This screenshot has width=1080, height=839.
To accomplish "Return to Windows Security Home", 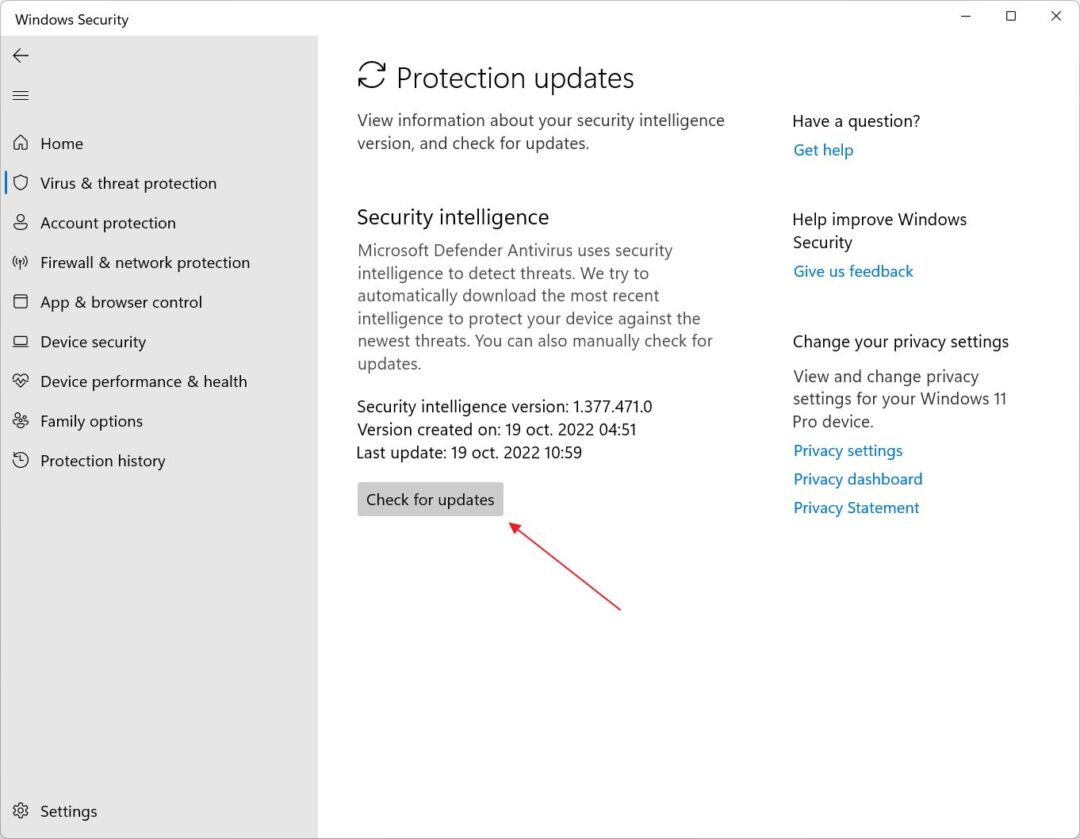I will pos(62,143).
